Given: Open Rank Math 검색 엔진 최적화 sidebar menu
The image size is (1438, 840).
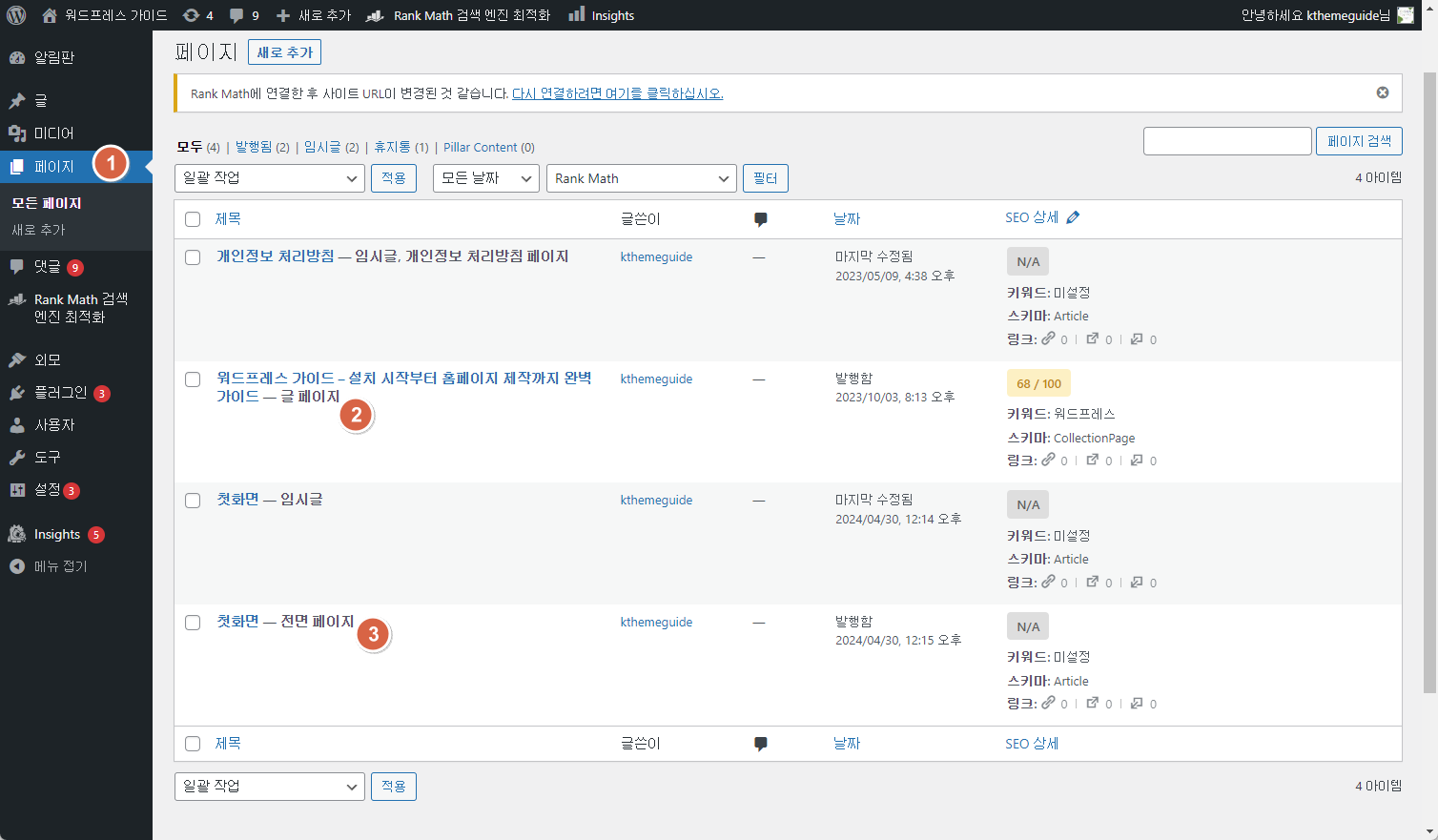Looking at the screenshot, I should [x=76, y=308].
